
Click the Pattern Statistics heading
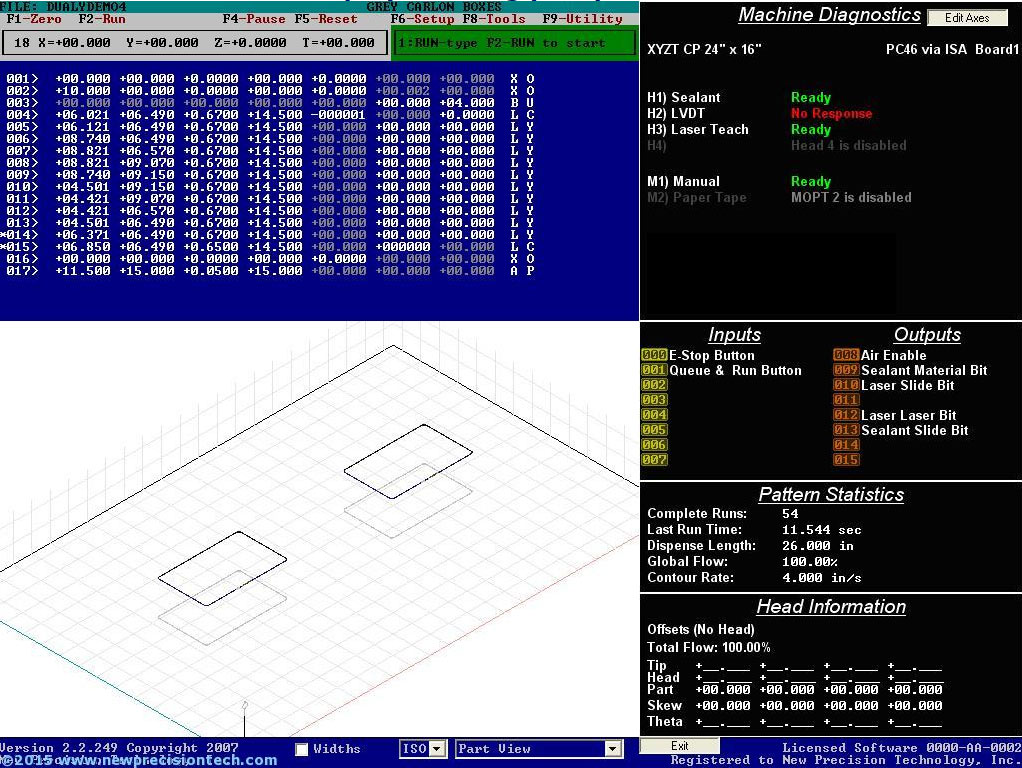(x=831, y=494)
